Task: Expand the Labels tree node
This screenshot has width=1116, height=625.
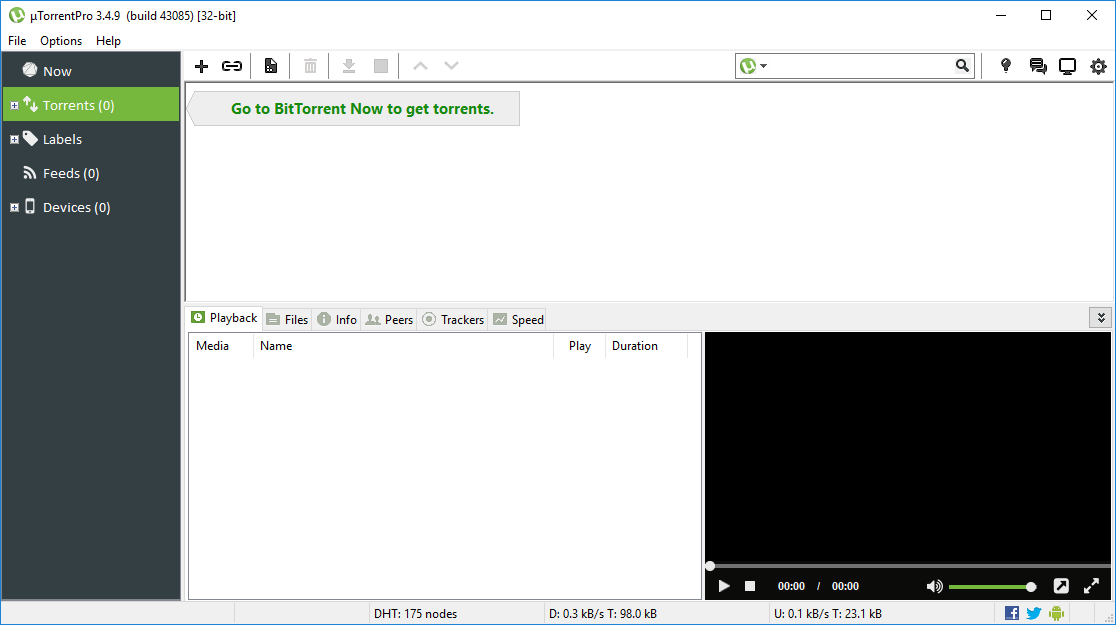Action: 14,140
